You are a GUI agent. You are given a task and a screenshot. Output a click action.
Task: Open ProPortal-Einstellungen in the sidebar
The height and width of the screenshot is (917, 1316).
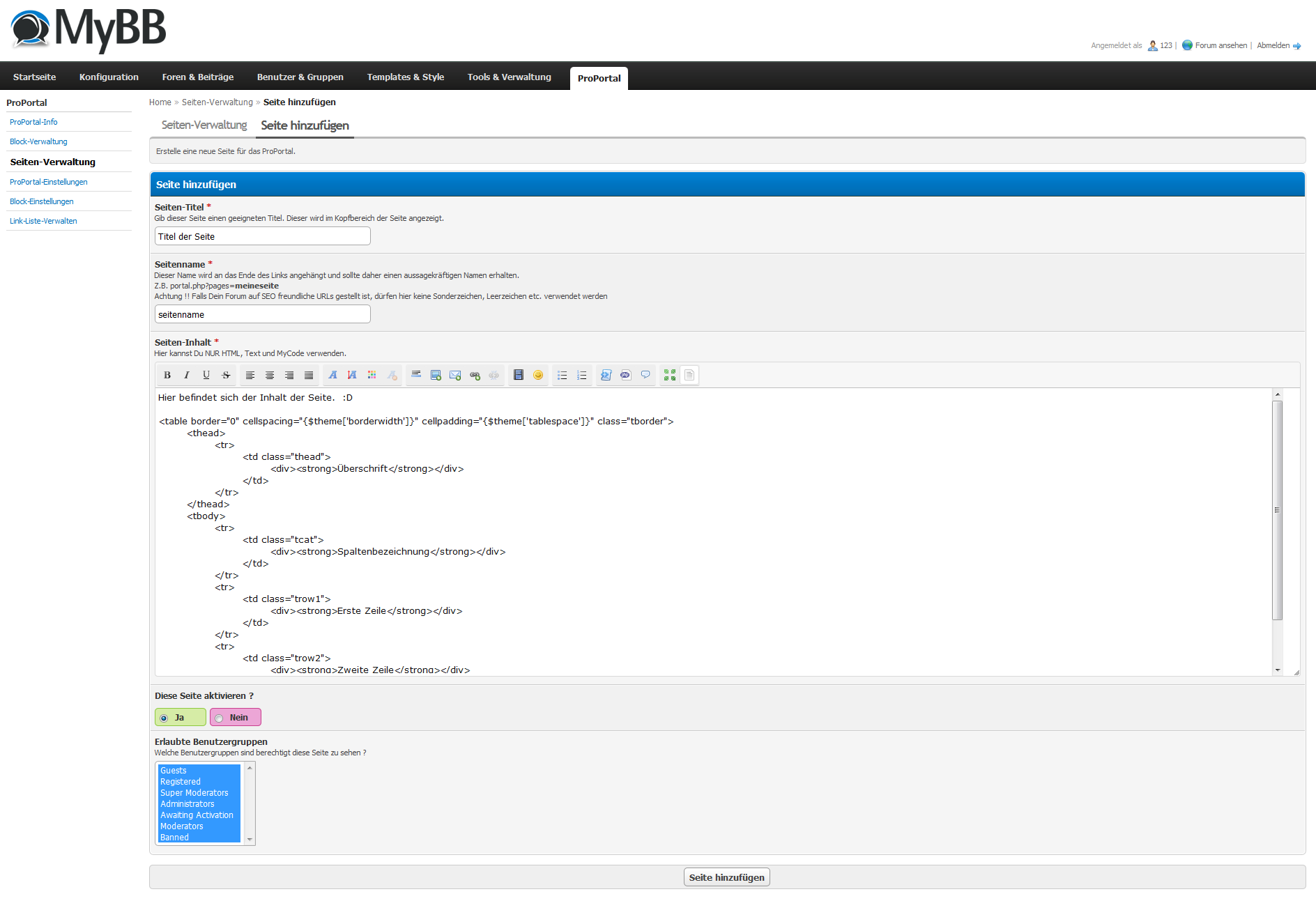pos(49,182)
